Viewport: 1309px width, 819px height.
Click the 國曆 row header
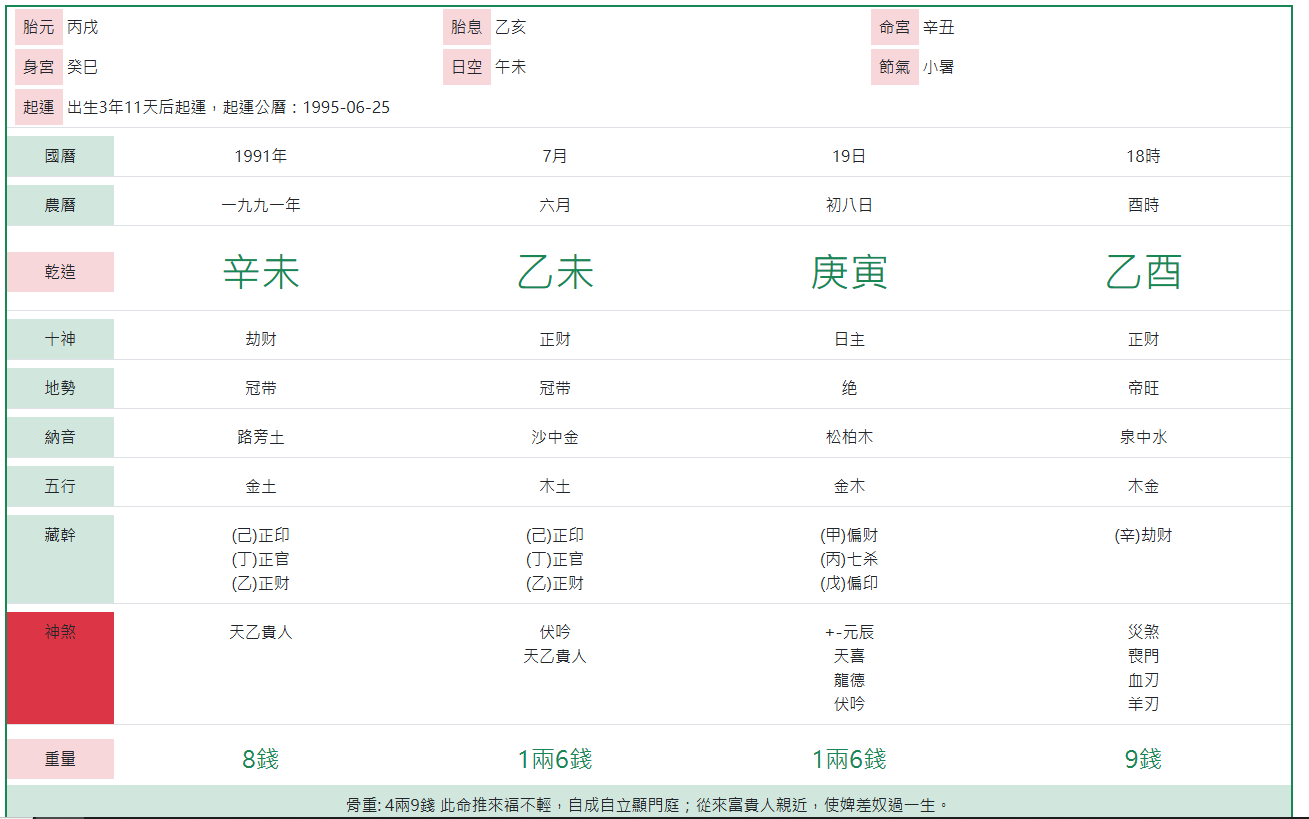click(60, 156)
